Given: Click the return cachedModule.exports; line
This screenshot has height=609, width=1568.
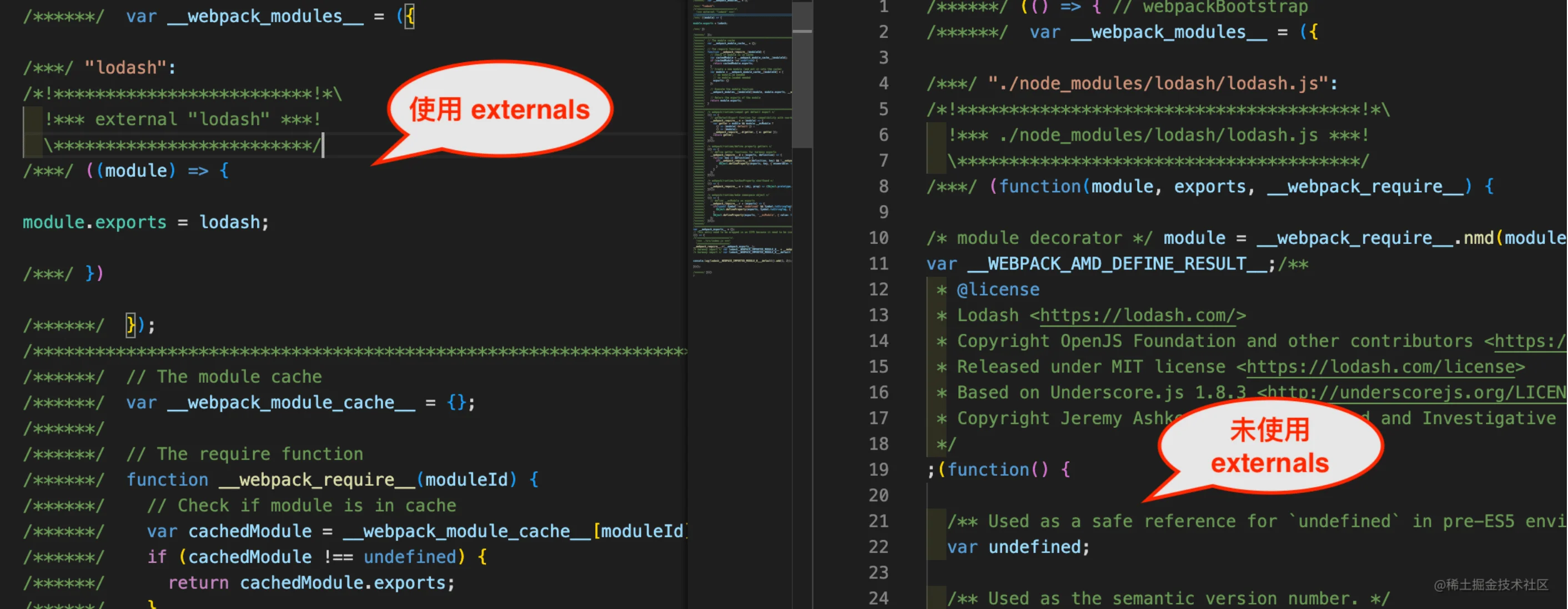Looking at the screenshot, I should [x=311, y=583].
